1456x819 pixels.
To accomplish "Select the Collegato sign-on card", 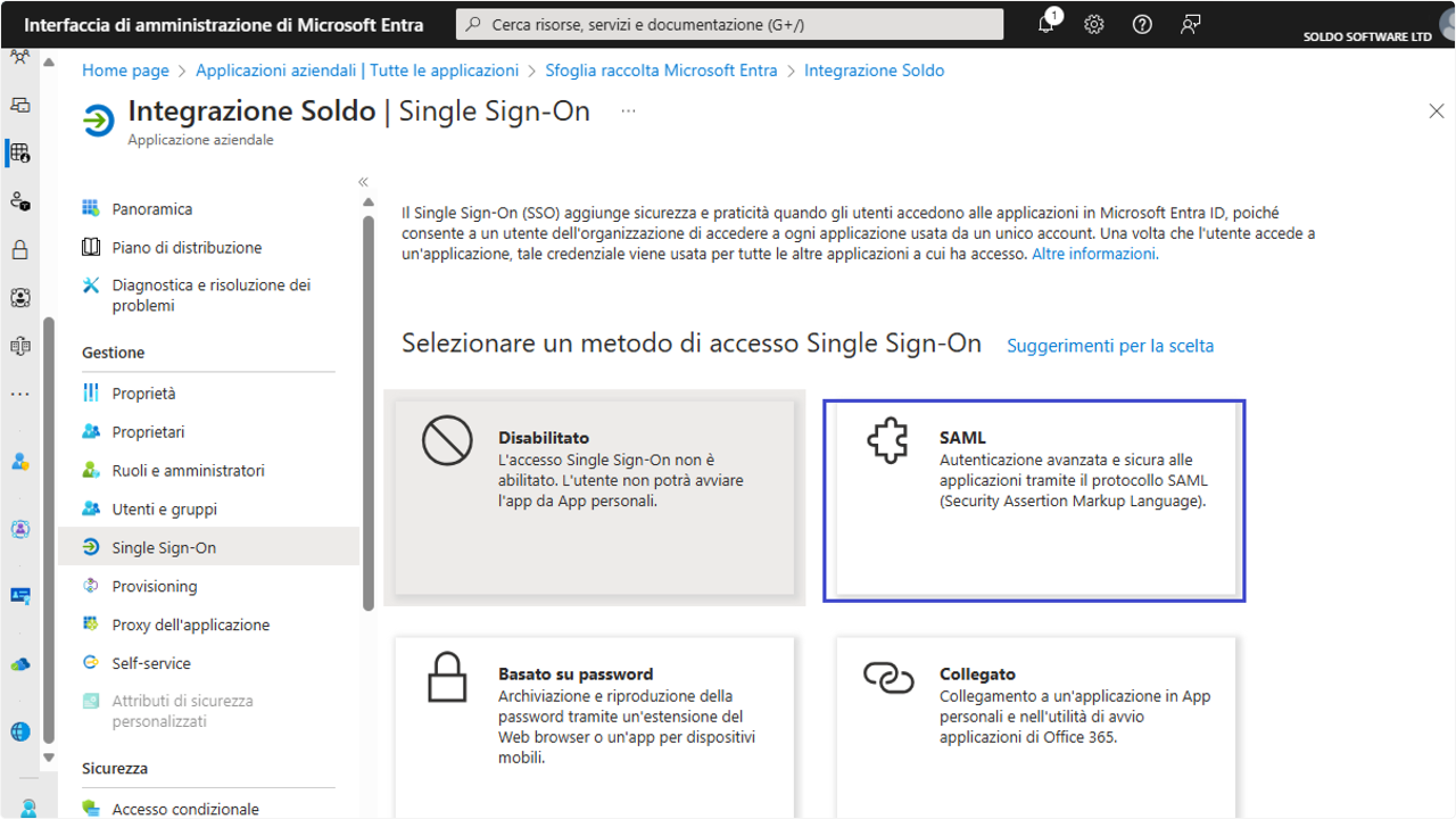I will coord(1036,728).
